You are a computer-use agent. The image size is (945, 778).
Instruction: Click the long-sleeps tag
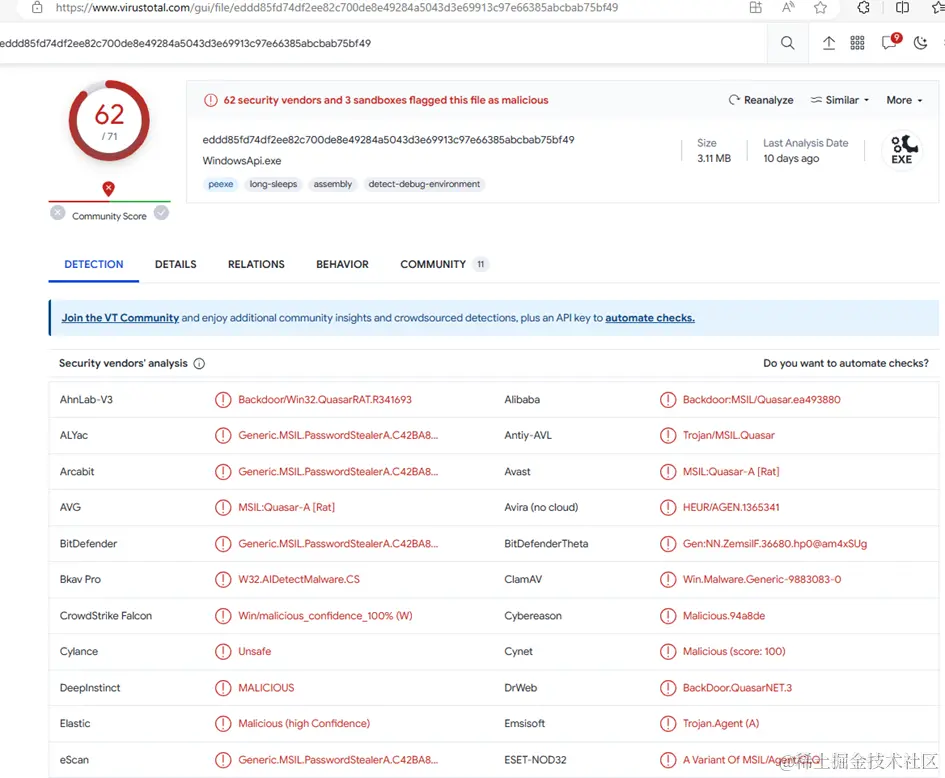(x=273, y=184)
